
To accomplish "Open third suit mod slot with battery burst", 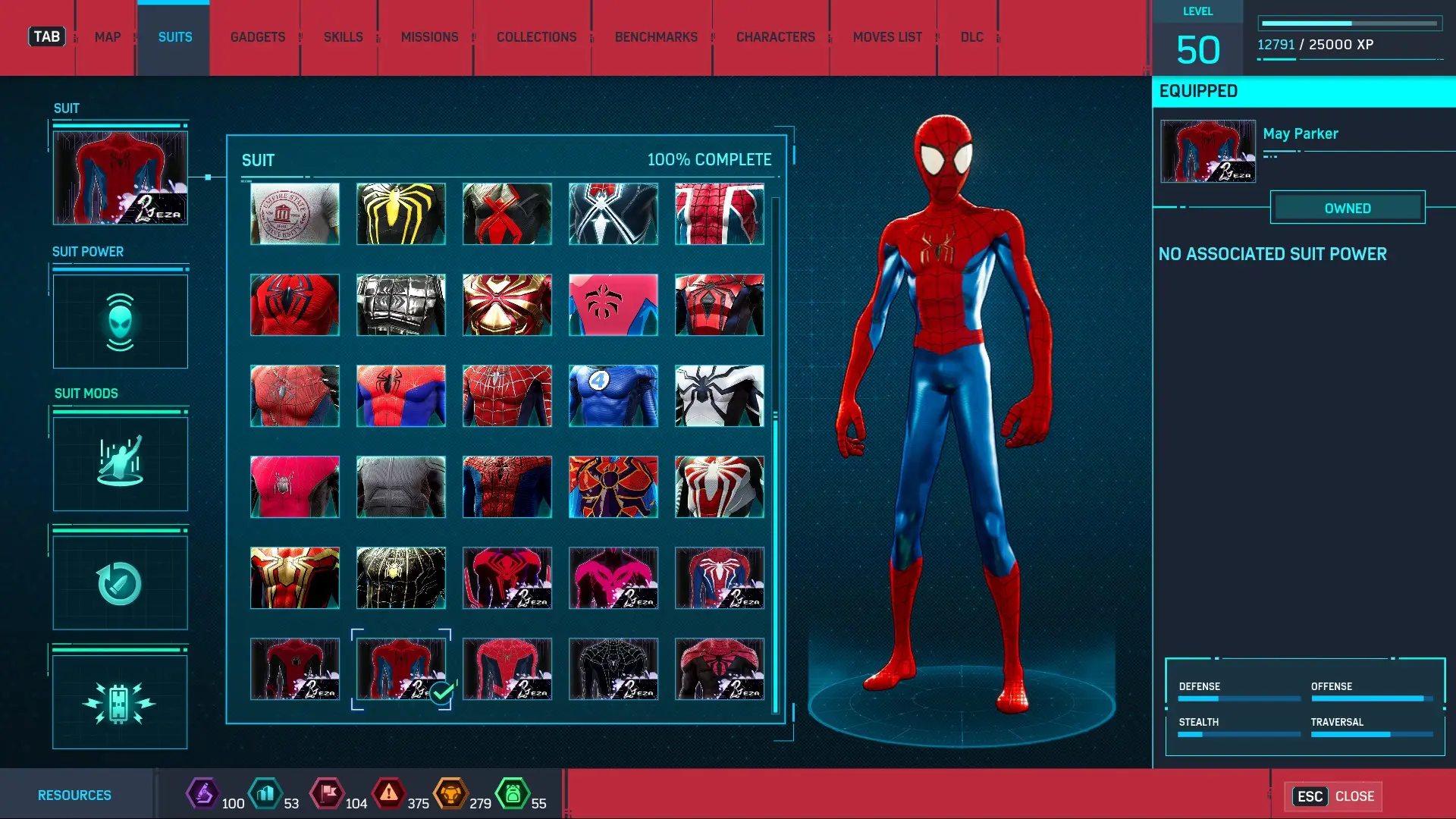I will click(x=120, y=701).
